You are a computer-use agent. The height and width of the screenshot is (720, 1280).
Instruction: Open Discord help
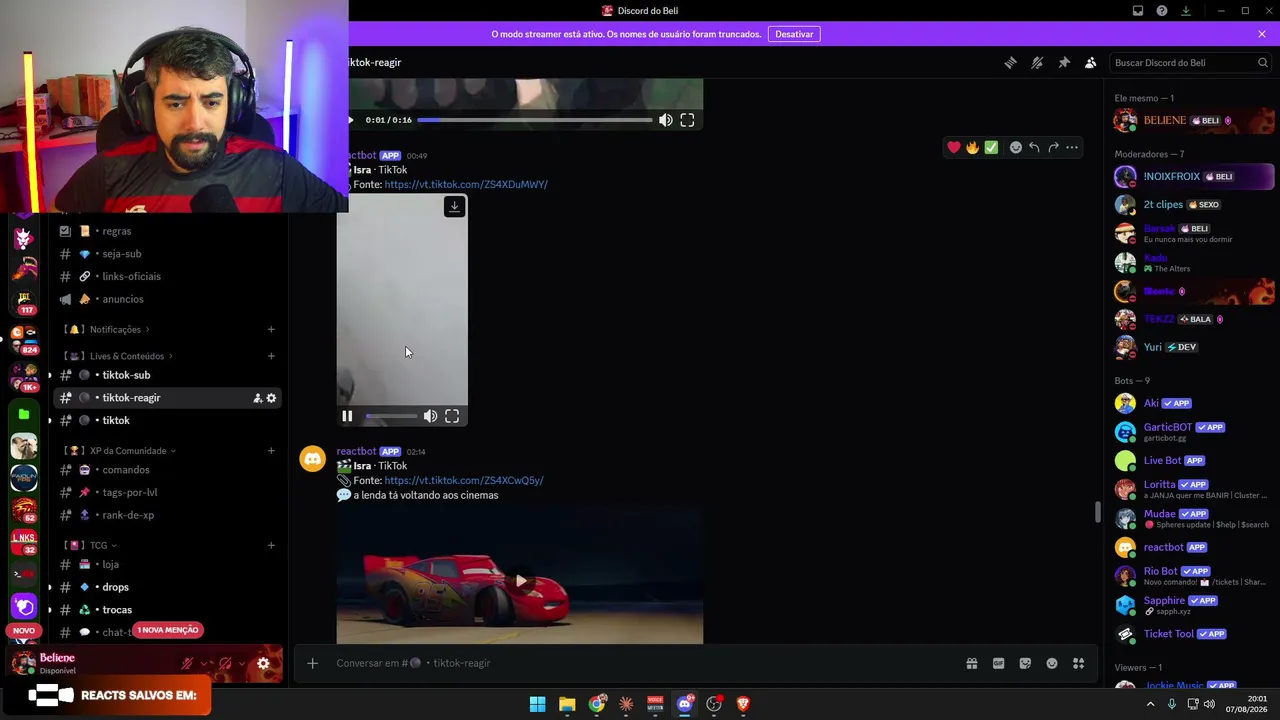pos(1162,11)
